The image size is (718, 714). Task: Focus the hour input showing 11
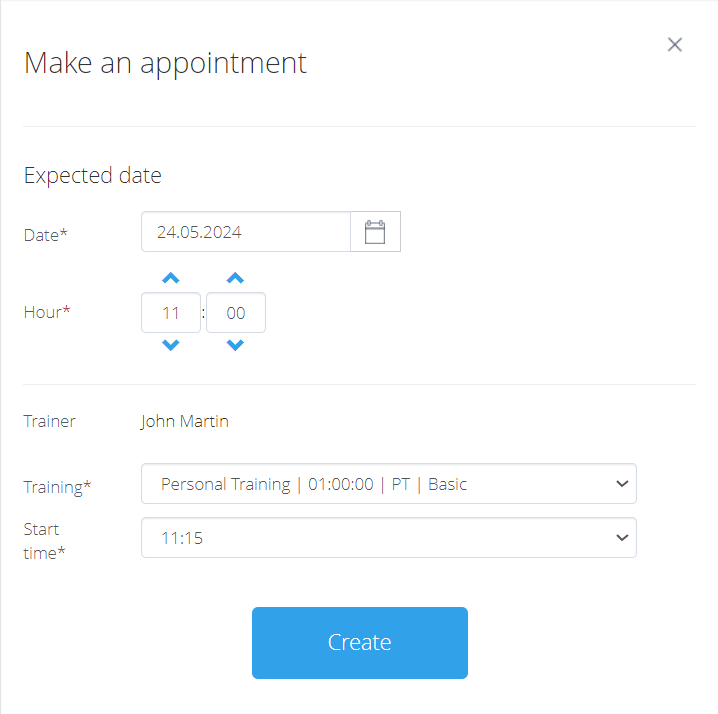point(171,312)
